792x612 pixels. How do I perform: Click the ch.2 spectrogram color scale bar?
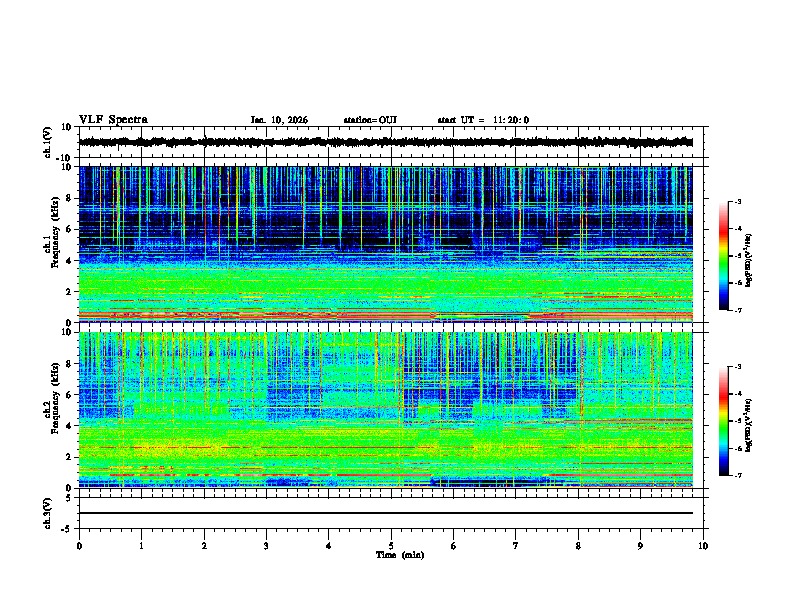point(723,421)
